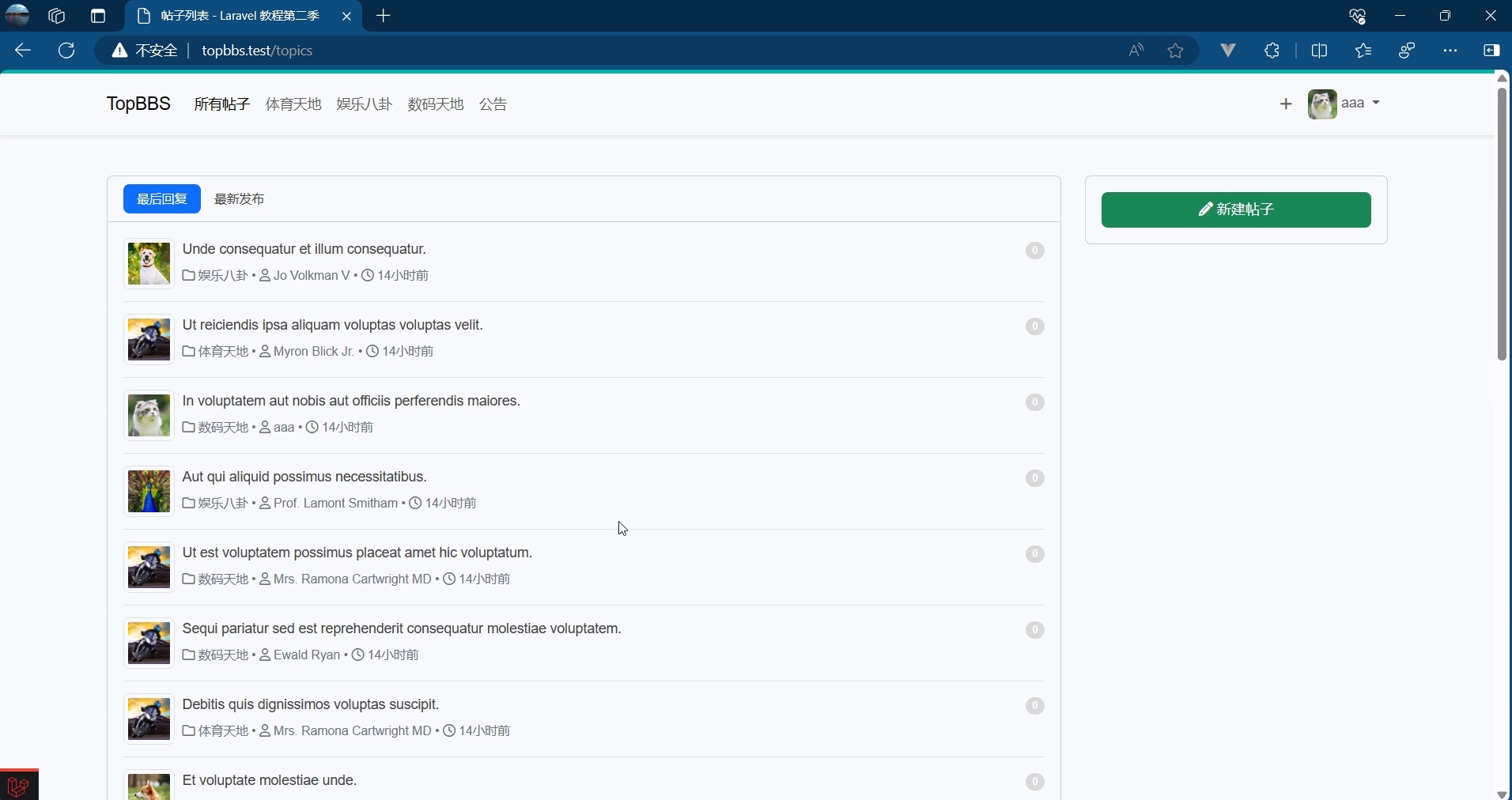Open the browser more options menu
The width and height of the screenshot is (1512, 800).
[x=1450, y=50]
